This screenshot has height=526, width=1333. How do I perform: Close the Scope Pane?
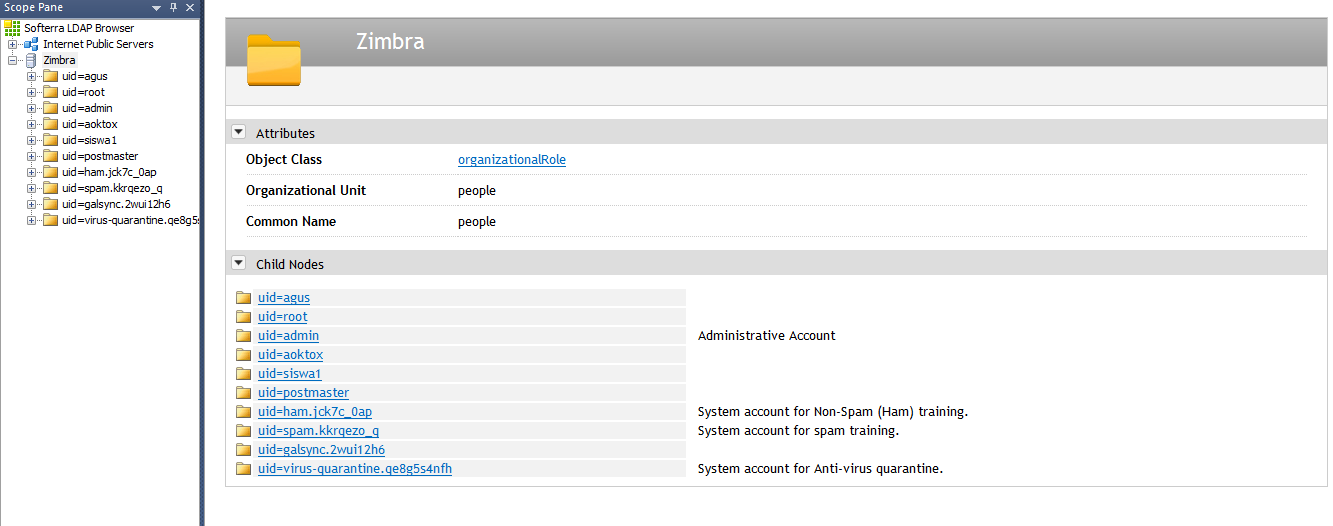pos(190,7)
